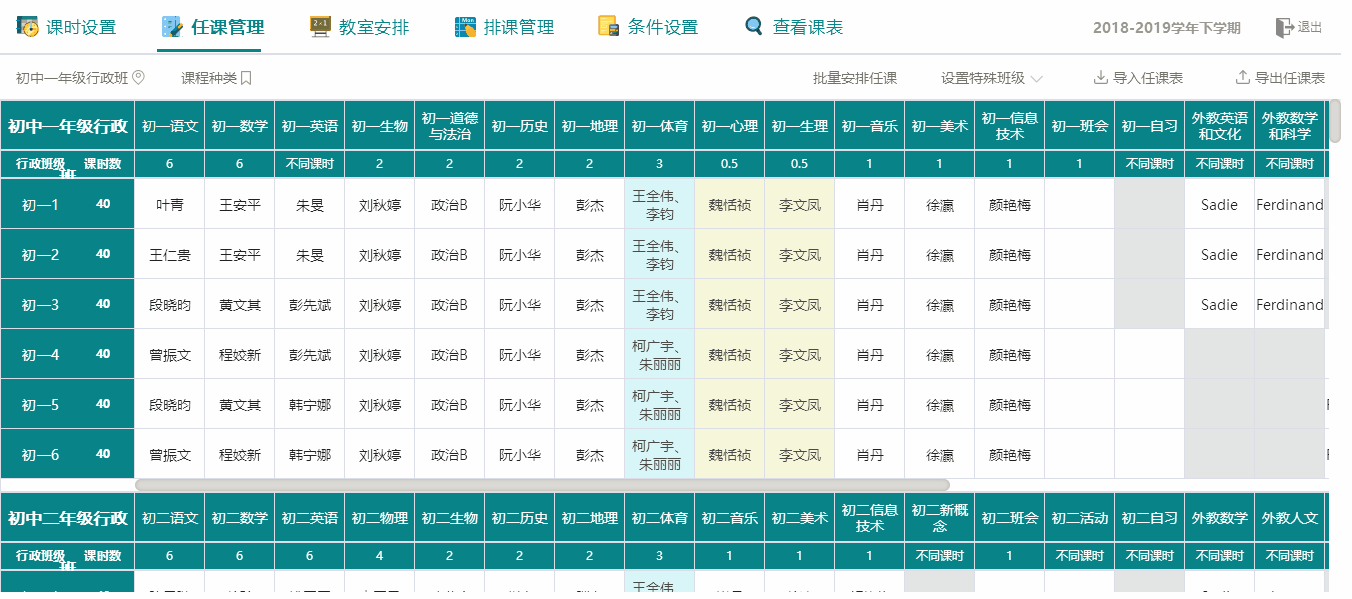Viewport: 1352px width, 599px height.
Task: Click the 初一道德与法治 column header
Action: 450,126
